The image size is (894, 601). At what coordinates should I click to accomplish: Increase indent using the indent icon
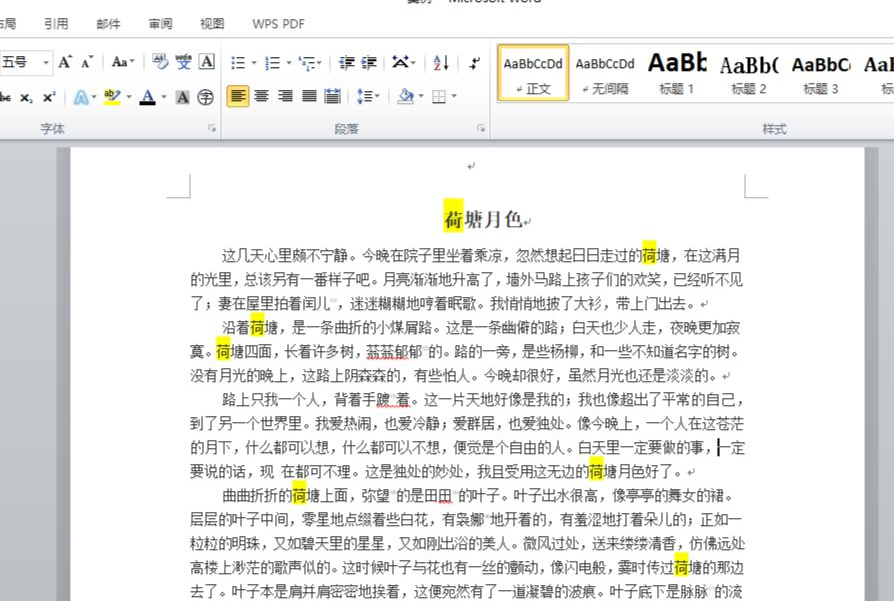coord(368,63)
